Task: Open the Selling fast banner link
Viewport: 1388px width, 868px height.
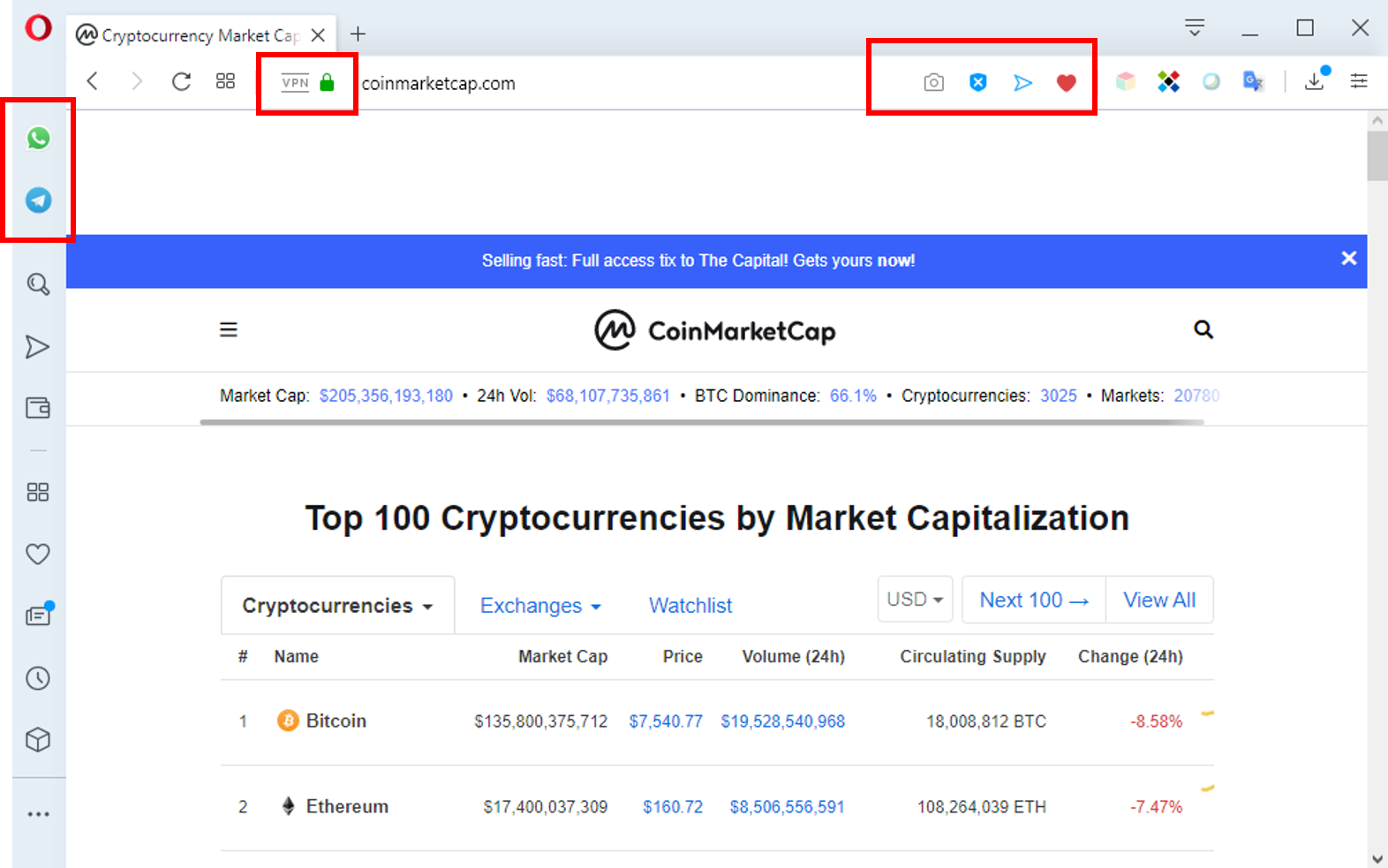Action: point(698,260)
